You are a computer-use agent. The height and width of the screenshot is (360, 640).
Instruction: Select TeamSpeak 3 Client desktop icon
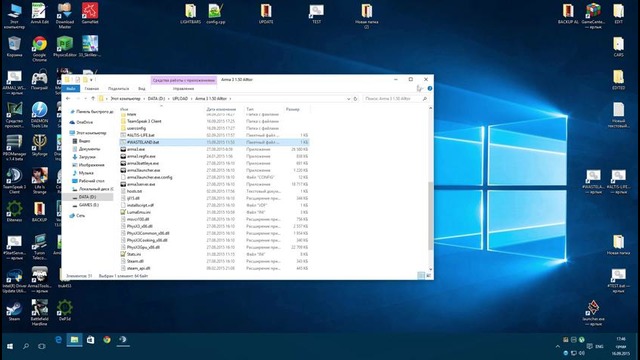(14, 181)
